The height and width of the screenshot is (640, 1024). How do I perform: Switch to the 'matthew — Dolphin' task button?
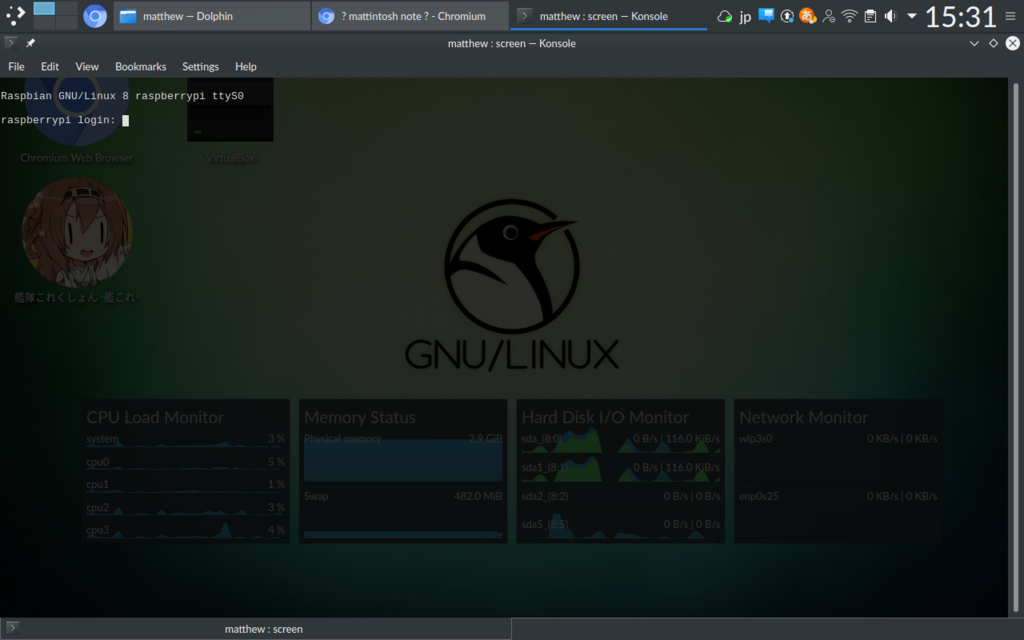(x=212, y=16)
